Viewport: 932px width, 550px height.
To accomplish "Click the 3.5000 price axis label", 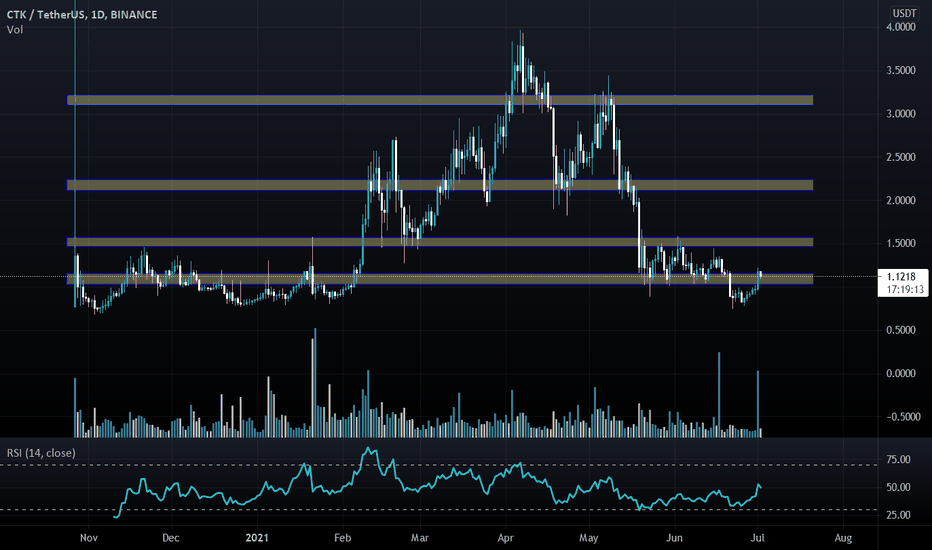I will (x=901, y=70).
